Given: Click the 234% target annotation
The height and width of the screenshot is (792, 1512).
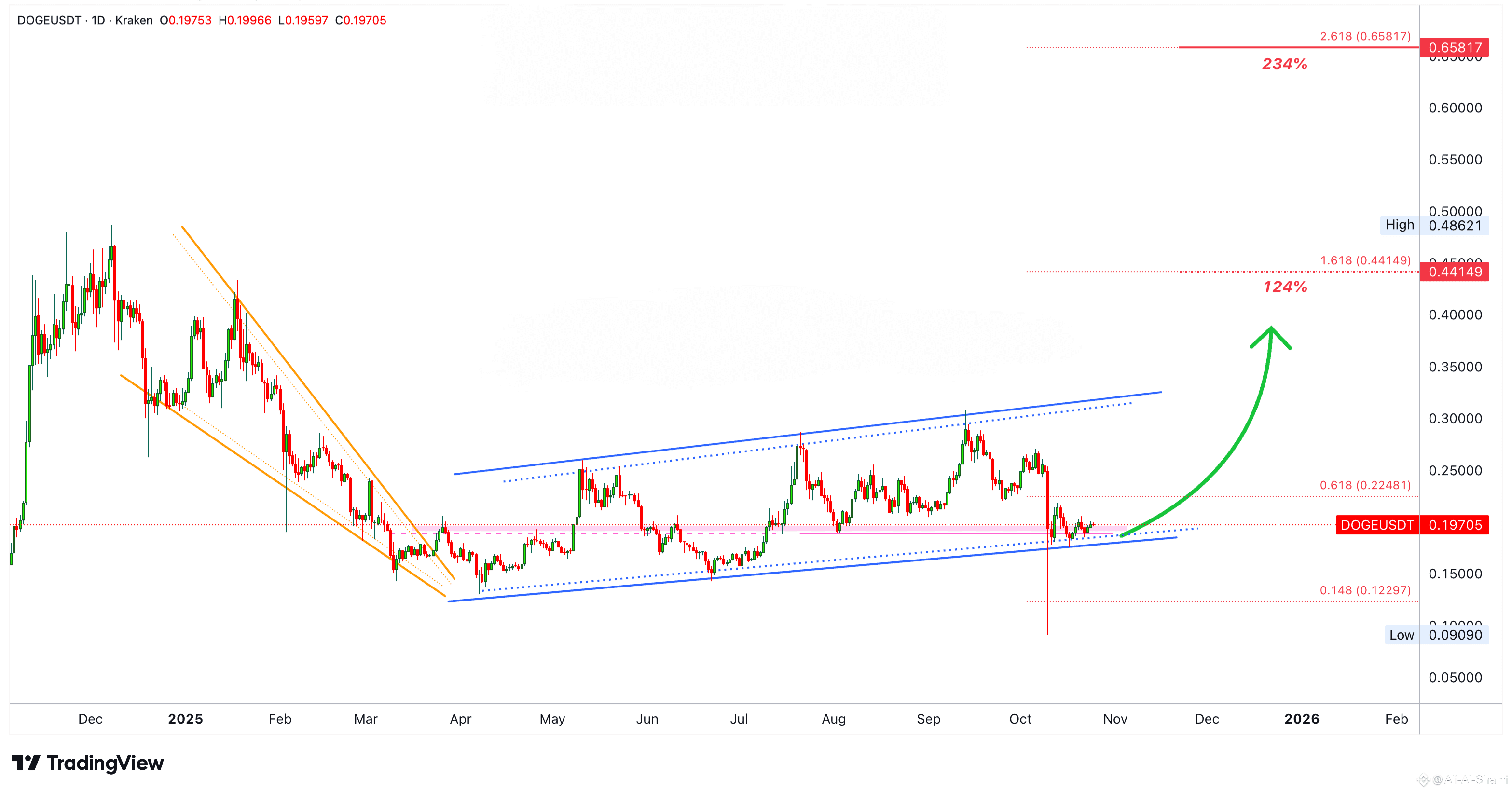Looking at the screenshot, I should (1284, 64).
